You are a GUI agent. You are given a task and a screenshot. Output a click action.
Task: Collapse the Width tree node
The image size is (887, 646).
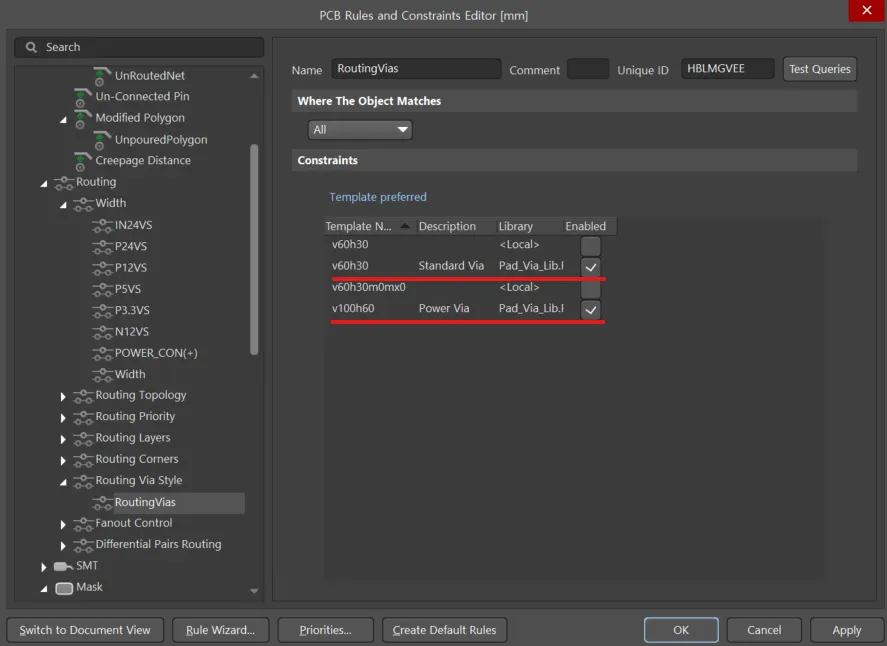63,205
